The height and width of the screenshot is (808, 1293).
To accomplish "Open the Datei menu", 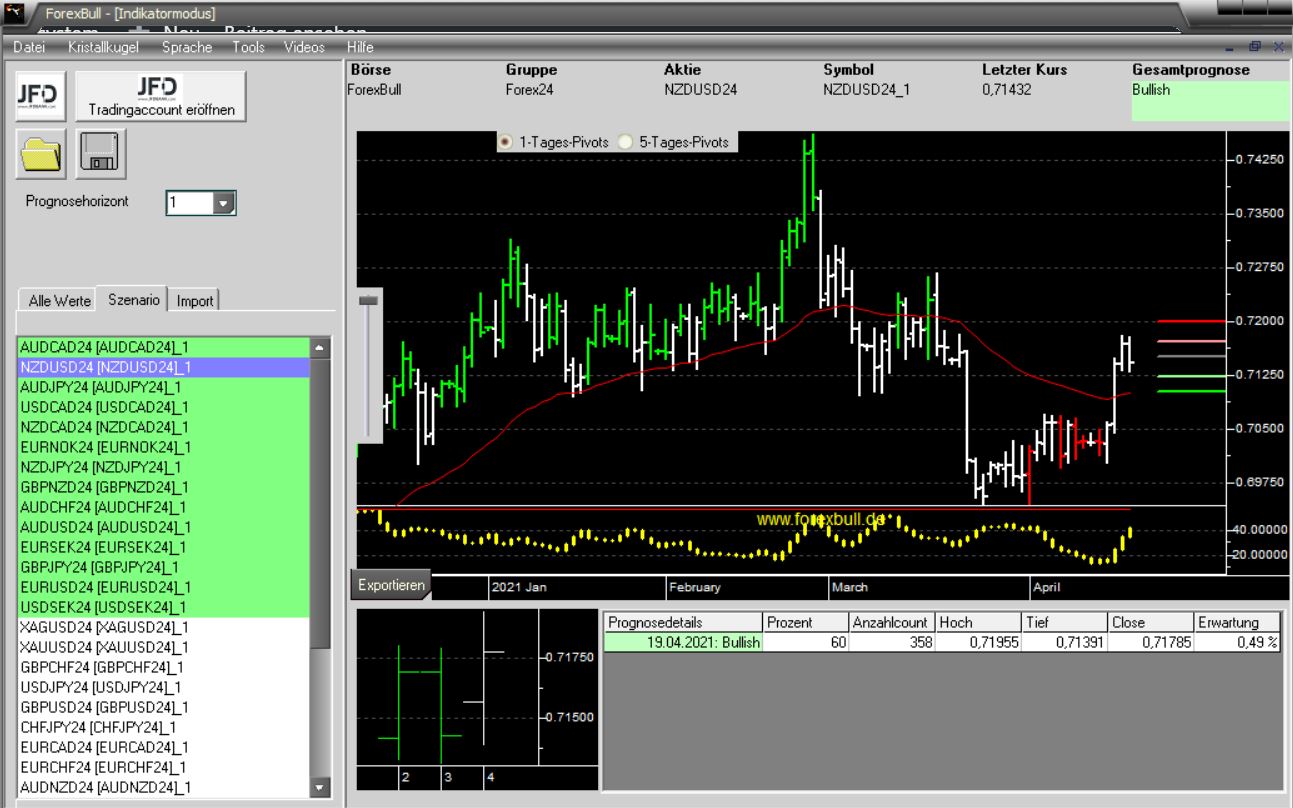I will point(29,47).
